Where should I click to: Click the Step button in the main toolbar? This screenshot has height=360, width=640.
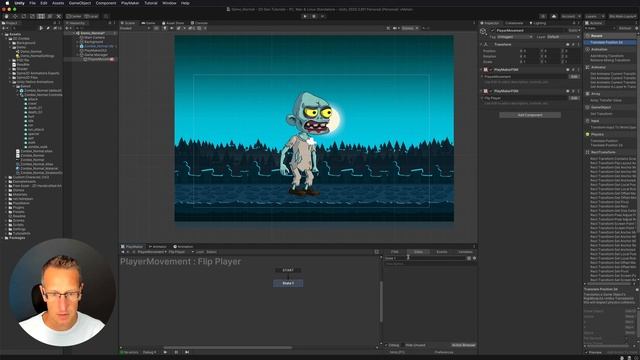click(322, 16)
